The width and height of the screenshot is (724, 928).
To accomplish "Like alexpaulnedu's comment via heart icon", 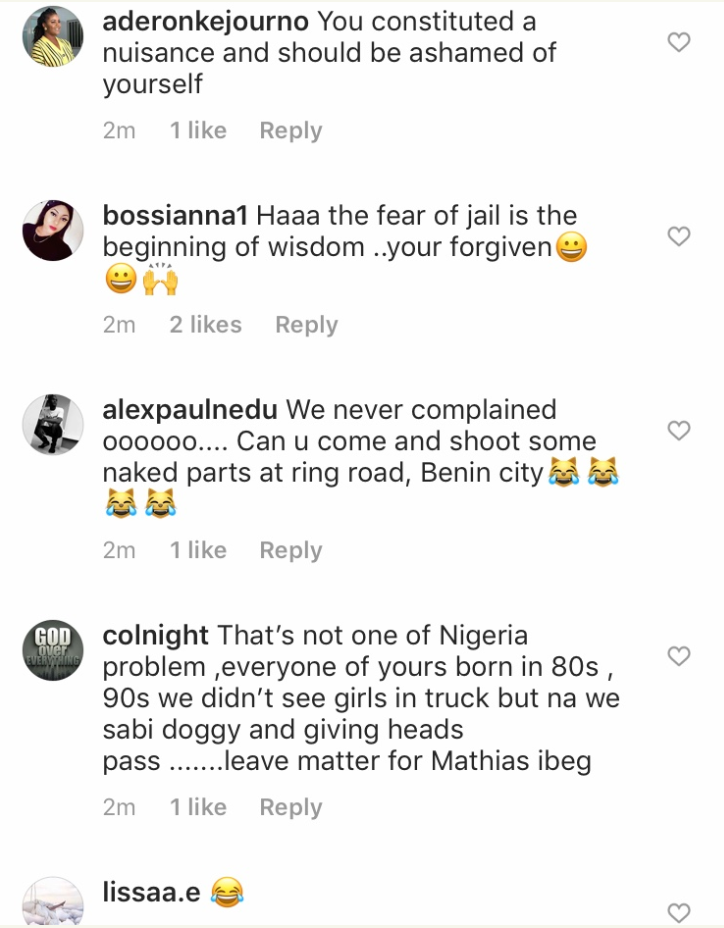I will click(x=679, y=430).
